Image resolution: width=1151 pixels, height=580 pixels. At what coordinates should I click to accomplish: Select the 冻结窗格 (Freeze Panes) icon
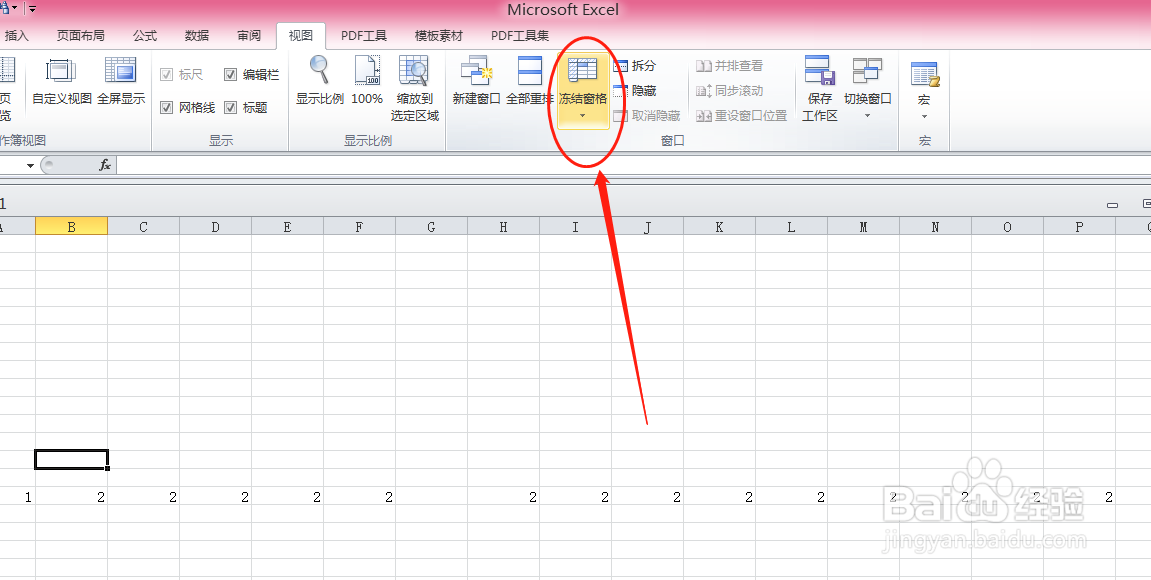click(x=584, y=73)
